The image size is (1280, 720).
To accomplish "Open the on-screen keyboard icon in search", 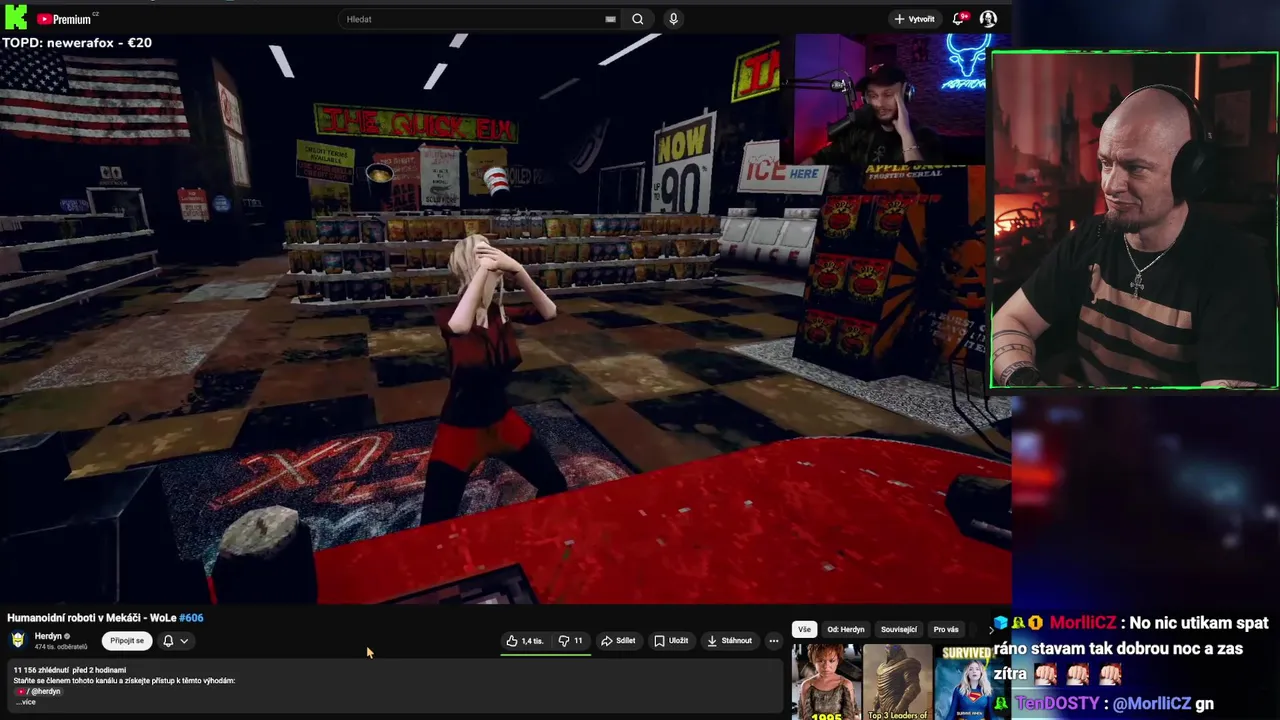I will [610, 19].
